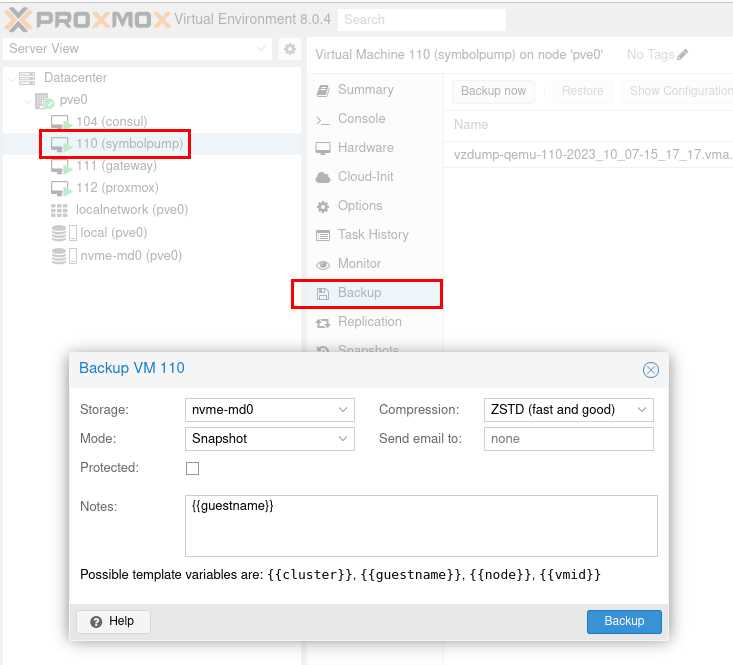The height and width of the screenshot is (665, 733).
Task: Click the localnetwork grid icon
Action: pyautogui.click(x=59, y=210)
